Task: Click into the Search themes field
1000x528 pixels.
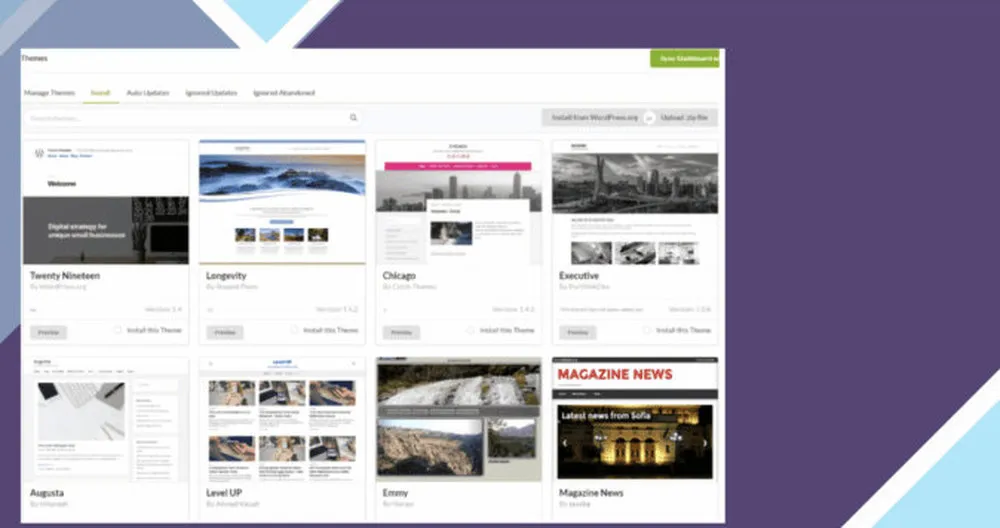Action: (185, 118)
